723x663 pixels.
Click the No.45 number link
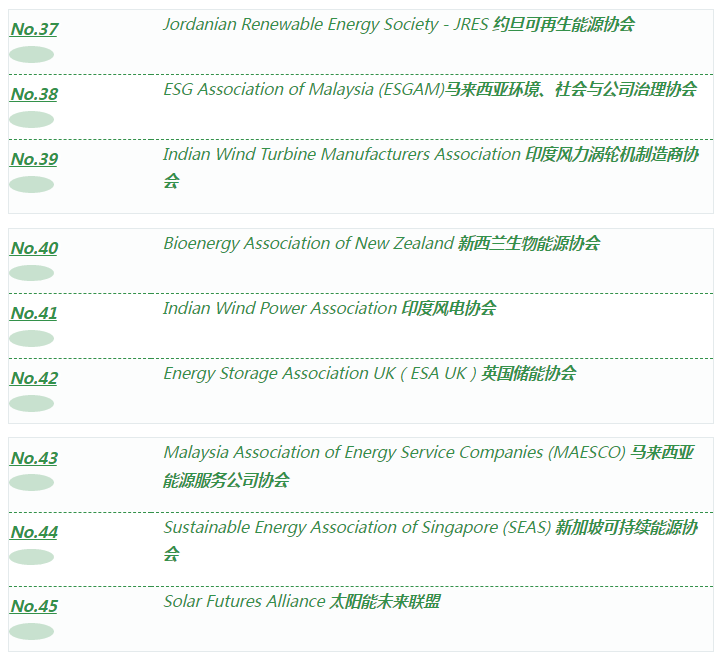(x=34, y=606)
